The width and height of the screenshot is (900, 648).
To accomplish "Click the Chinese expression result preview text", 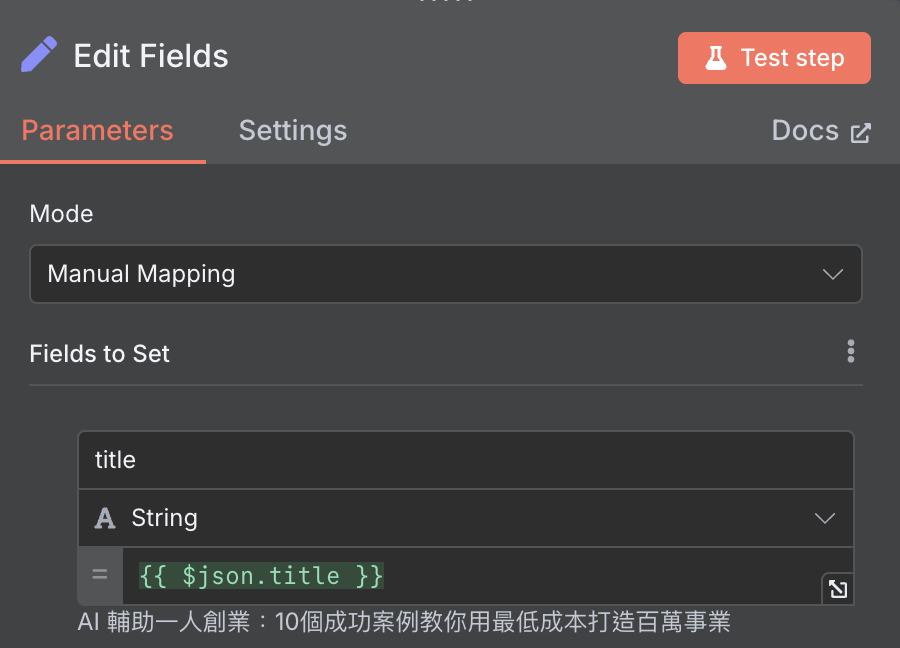I will (x=404, y=622).
